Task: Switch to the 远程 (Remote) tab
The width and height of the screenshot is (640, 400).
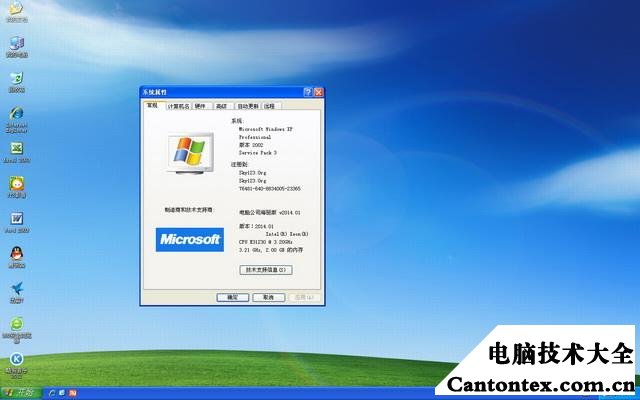Action: coord(269,106)
